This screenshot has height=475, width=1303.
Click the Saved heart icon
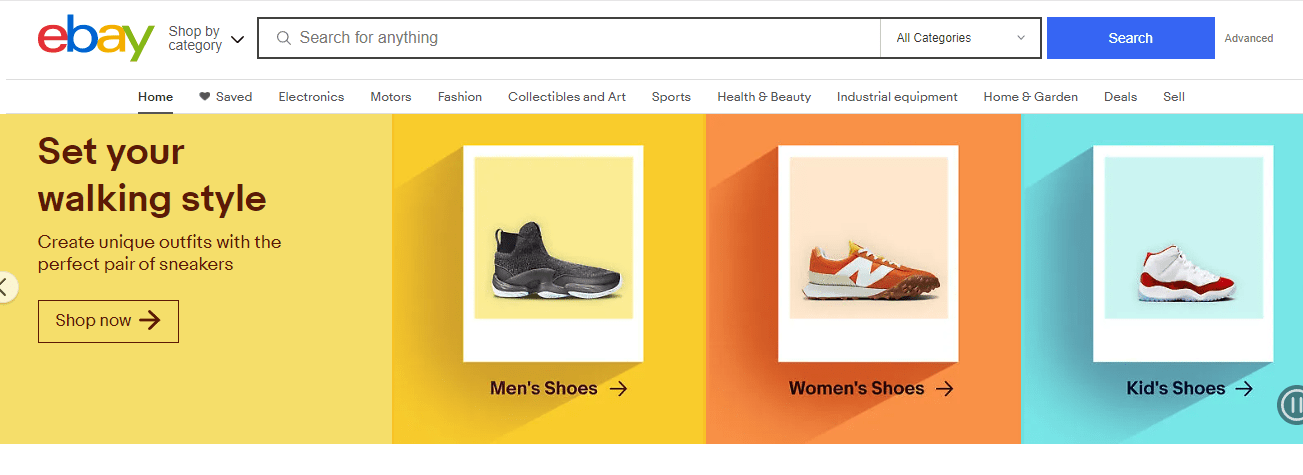point(205,97)
